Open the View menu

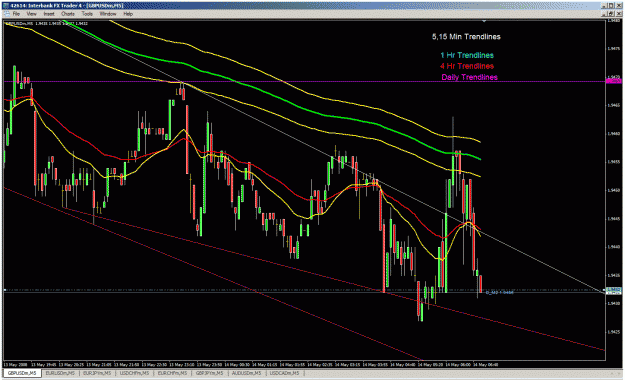pyautogui.click(x=31, y=14)
